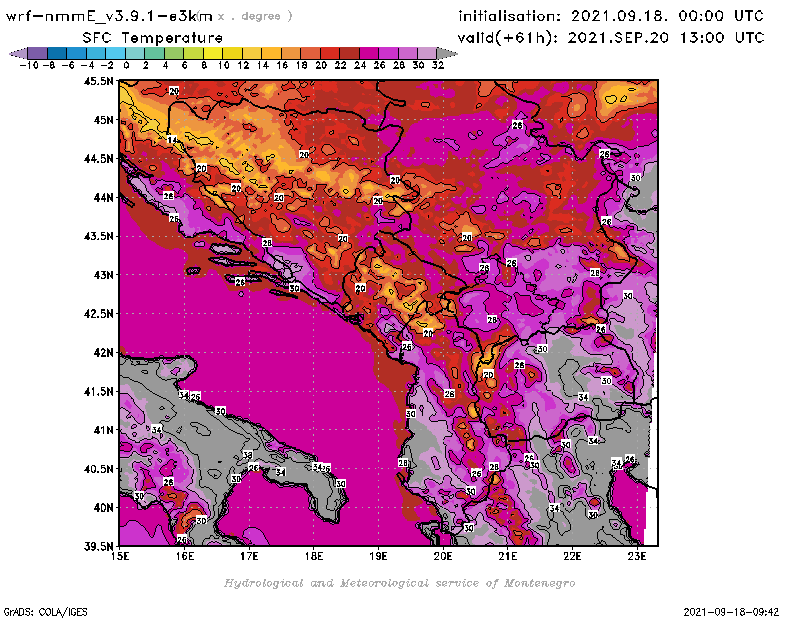Screen dimensions: 800x618
Task: Click the 'Hydrological and Meteorological service of Montenegro' credit
Action: [399, 583]
